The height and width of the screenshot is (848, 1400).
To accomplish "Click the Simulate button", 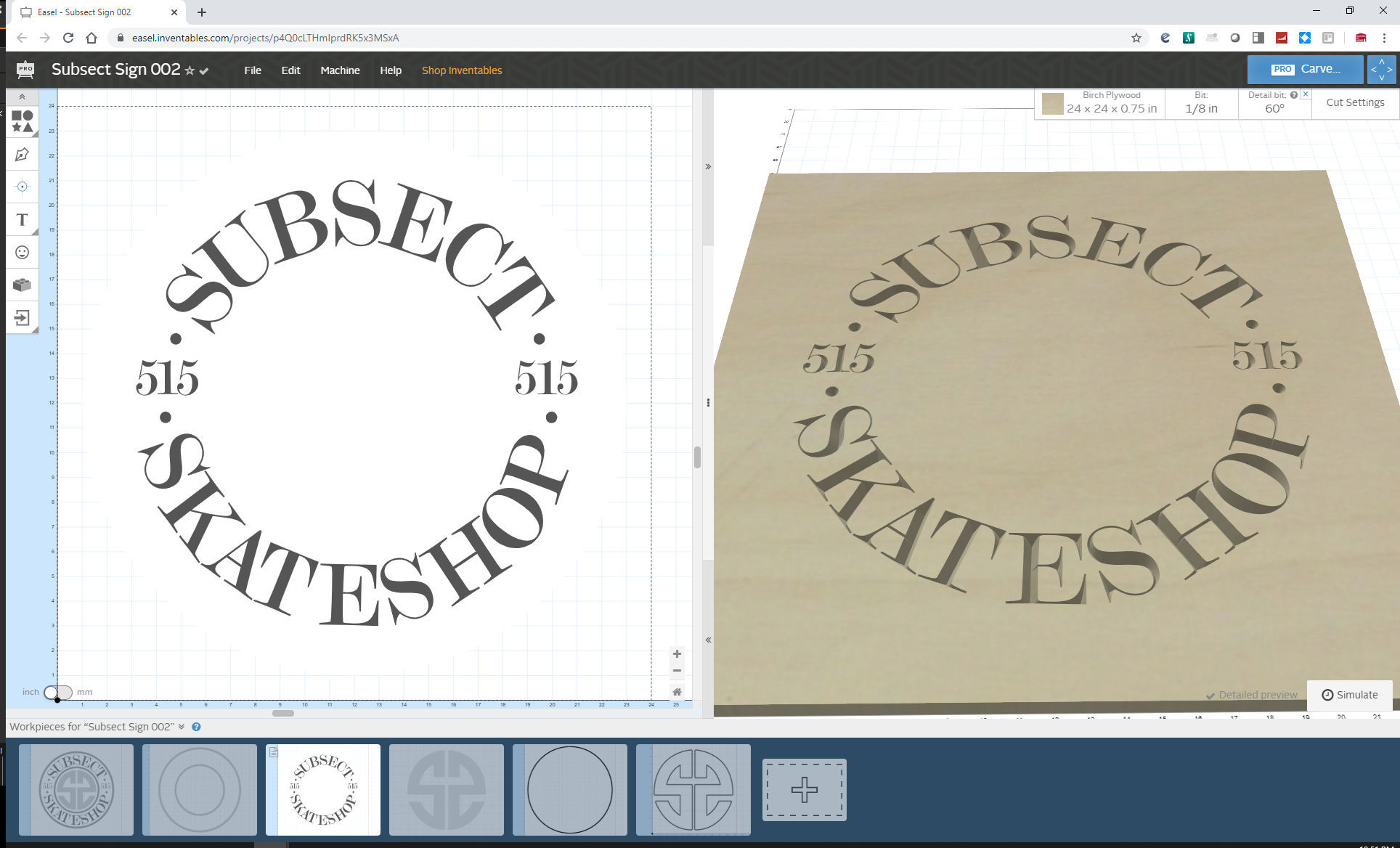I will coord(1350,695).
